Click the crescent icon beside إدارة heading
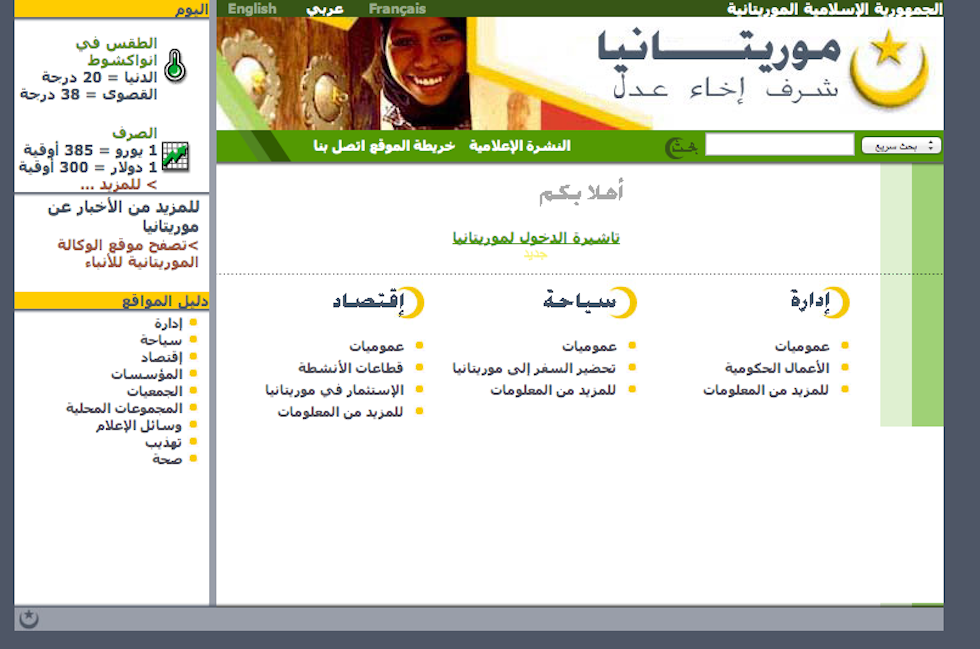Screen dimensions: 980x649 pyautogui.click(x=837, y=302)
